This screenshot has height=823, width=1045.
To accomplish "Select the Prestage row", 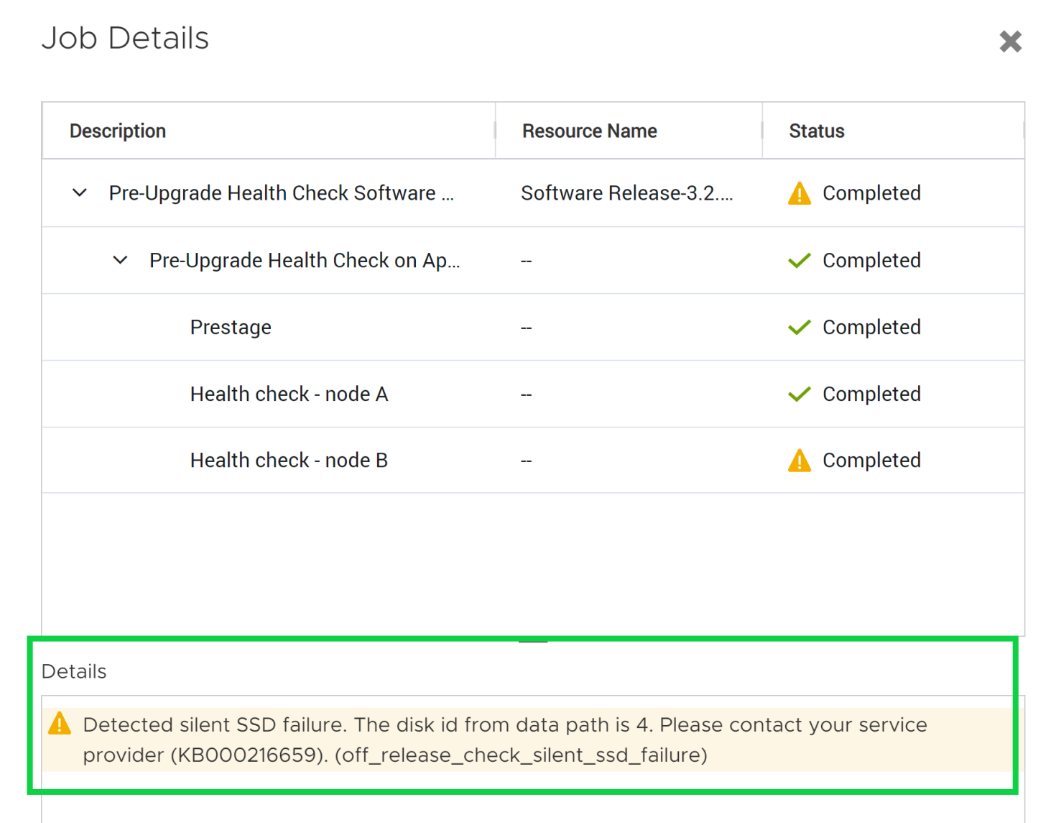I will (231, 327).
